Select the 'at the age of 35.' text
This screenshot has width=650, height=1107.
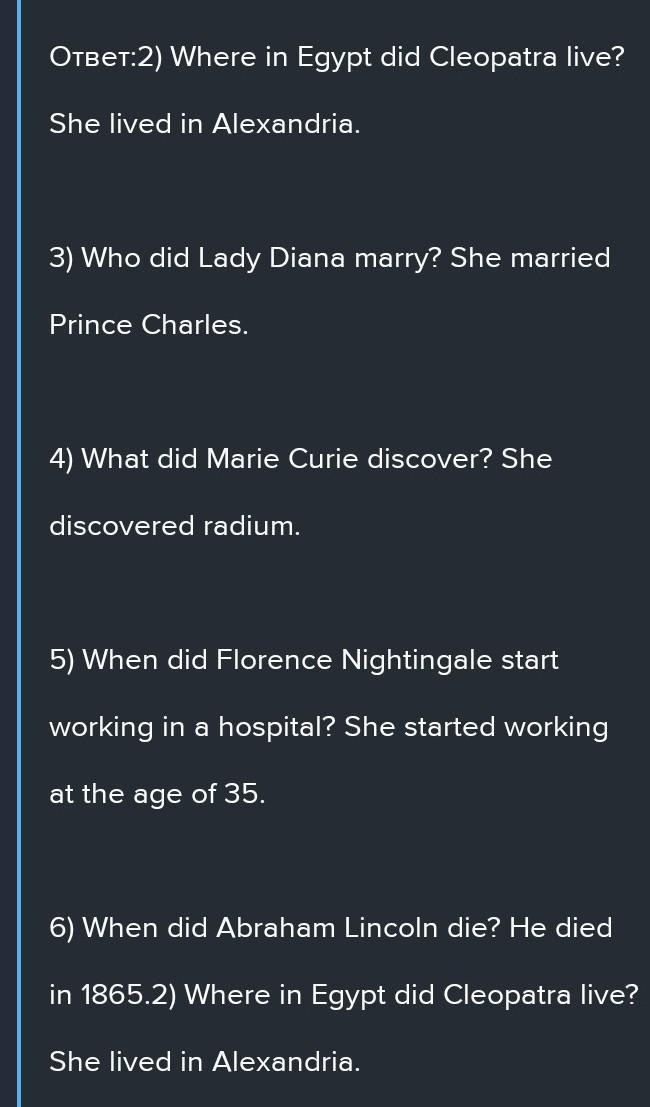tap(157, 794)
